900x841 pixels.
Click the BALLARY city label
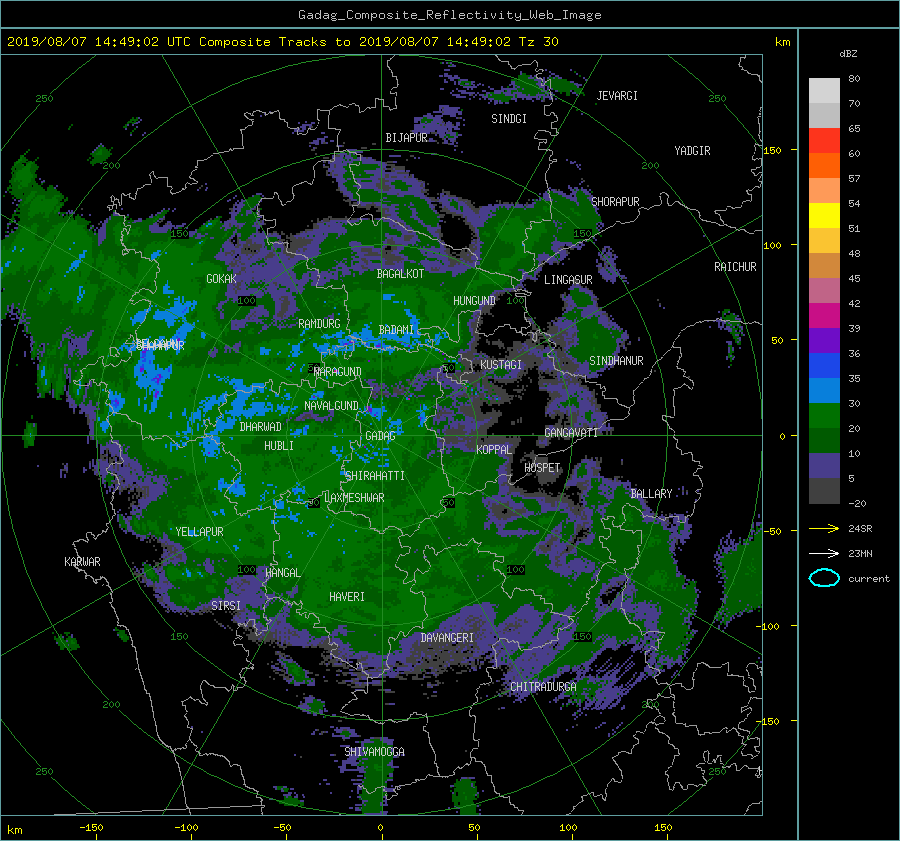point(651,494)
